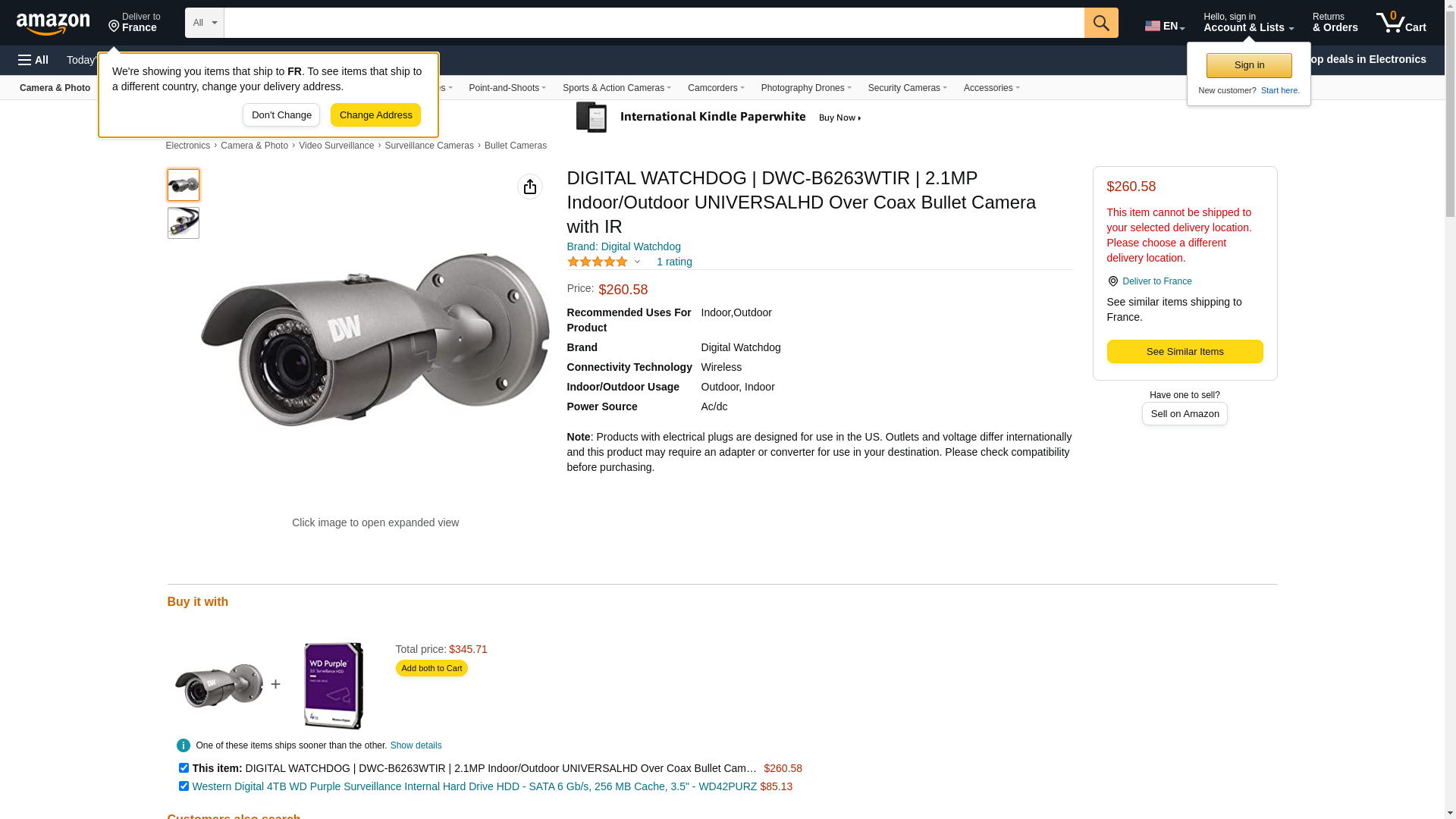Click the Change Address button
Image resolution: width=1456 pixels, height=819 pixels.
pos(375,115)
